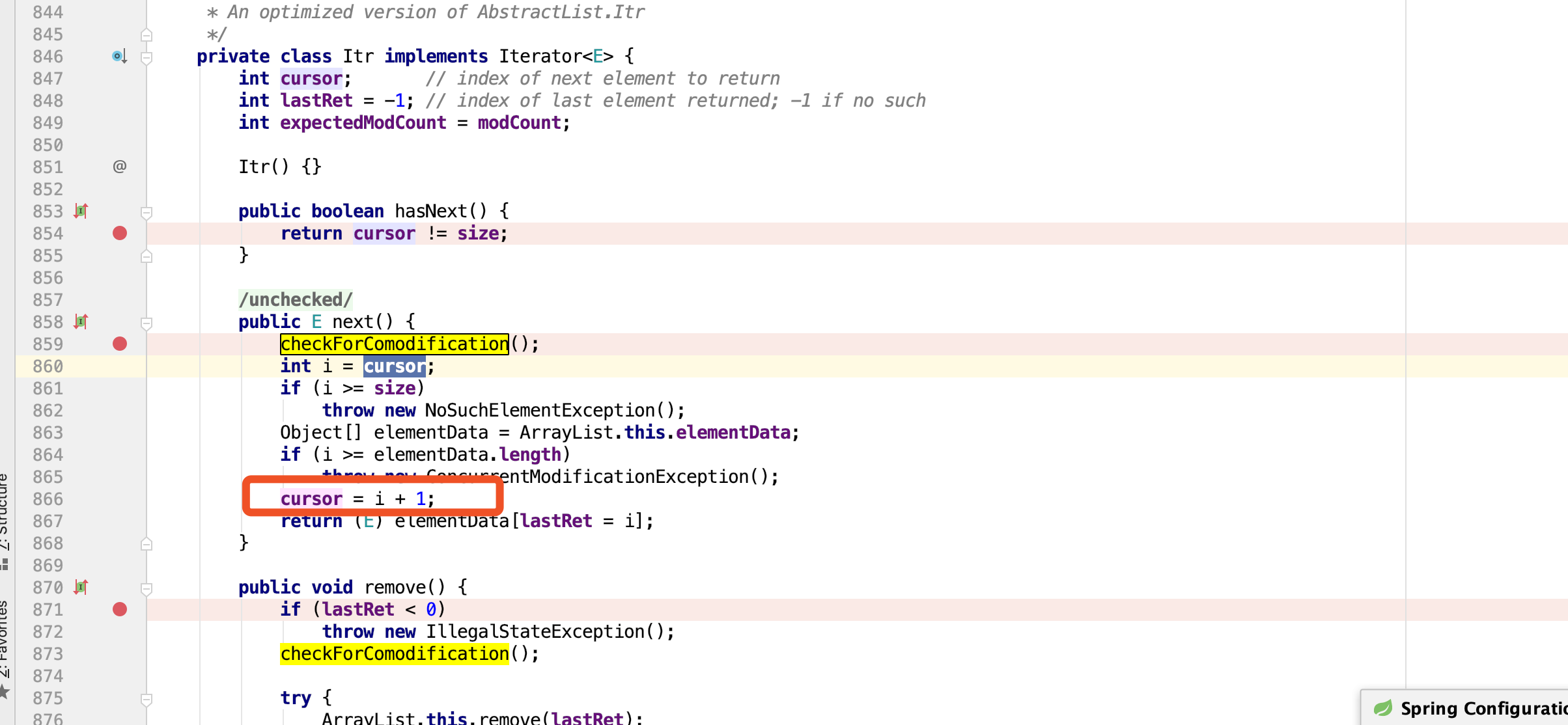1568x725 pixels.
Task: Click the implements-method gutter icon at line 858
Action: (81, 321)
